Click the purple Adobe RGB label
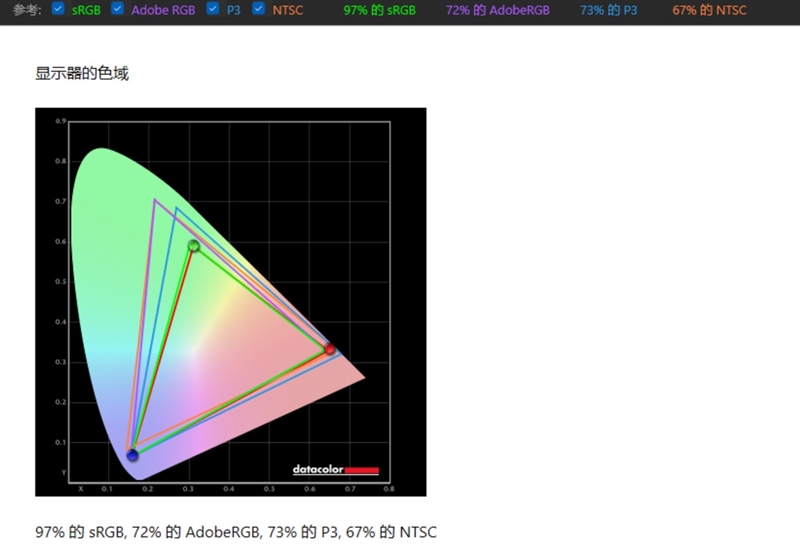This screenshot has height=554, width=800. click(163, 10)
